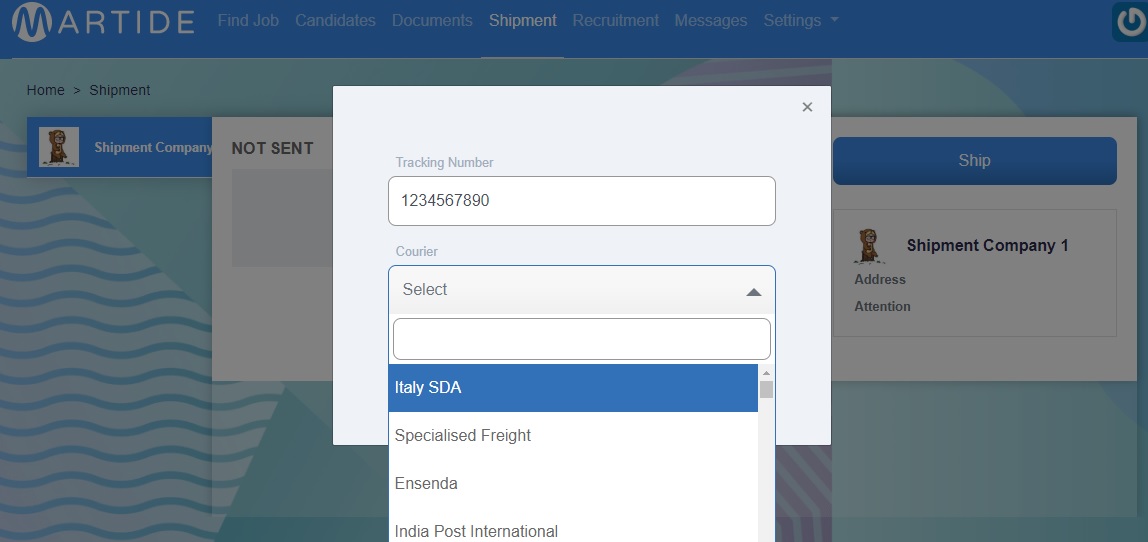Click the Shipment Company 1 heading
The width and height of the screenshot is (1148, 542).
pos(987,245)
